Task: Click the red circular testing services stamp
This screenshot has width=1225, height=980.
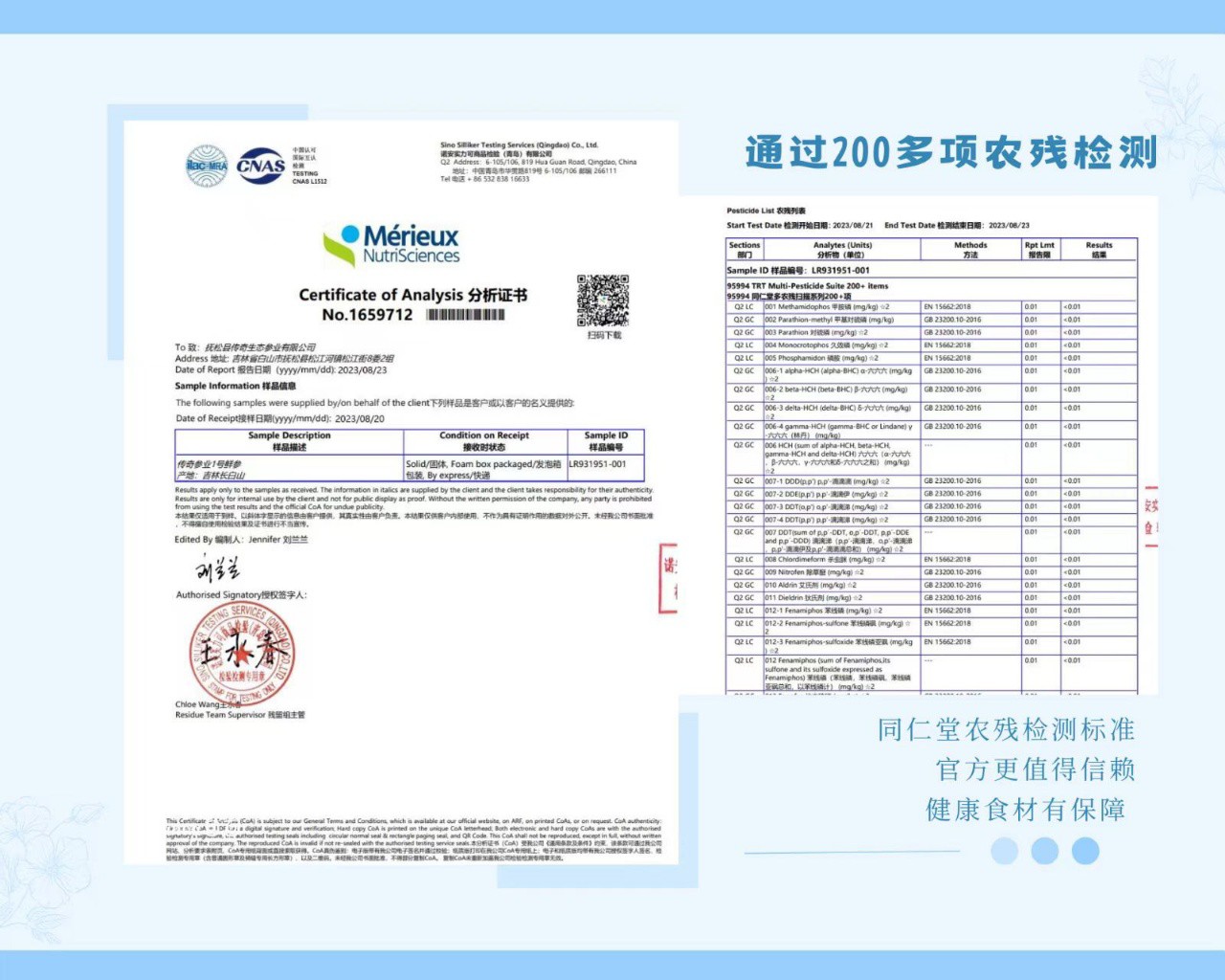Action: click(242, 653)
